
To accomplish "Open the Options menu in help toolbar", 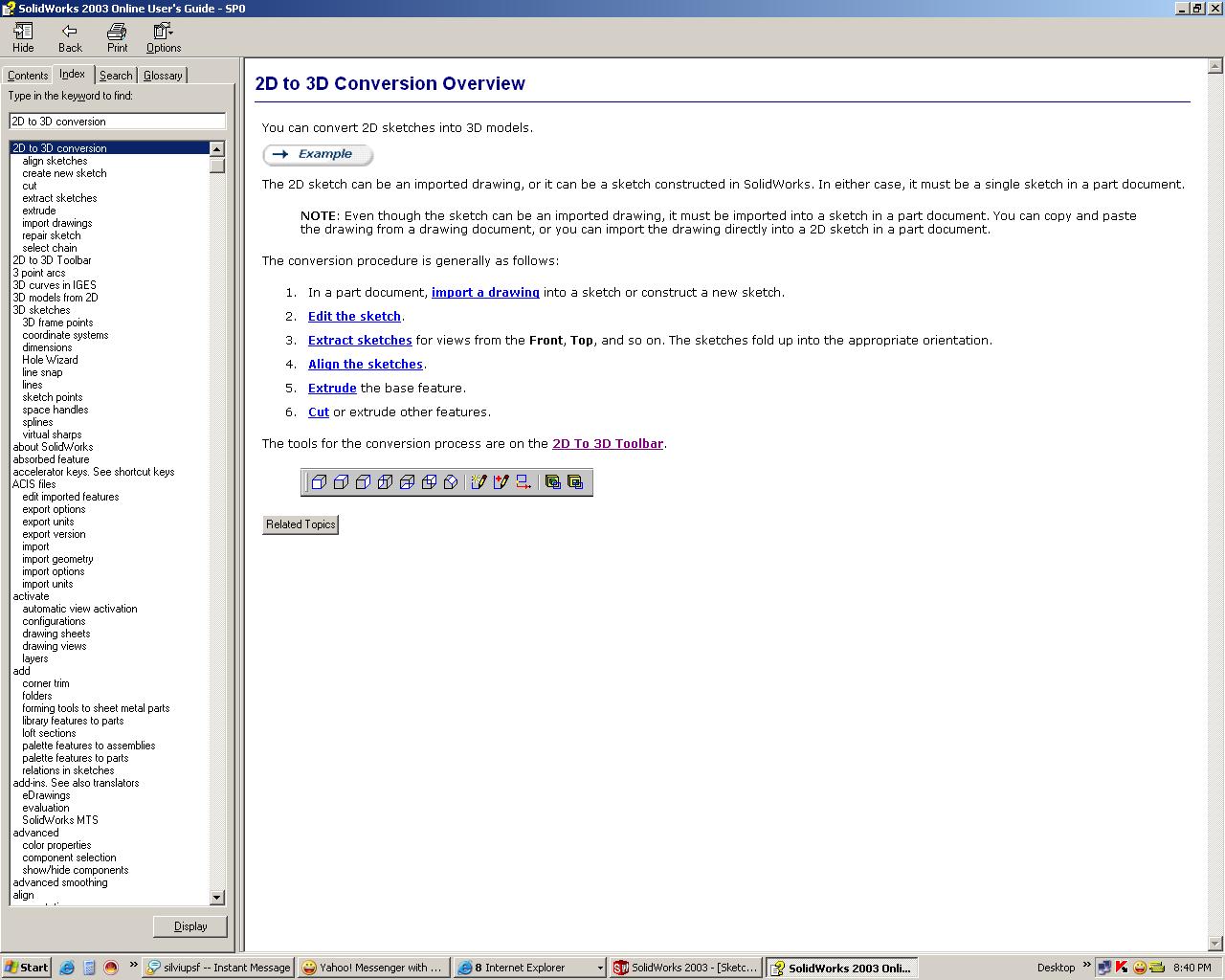I will pos(164,38).
